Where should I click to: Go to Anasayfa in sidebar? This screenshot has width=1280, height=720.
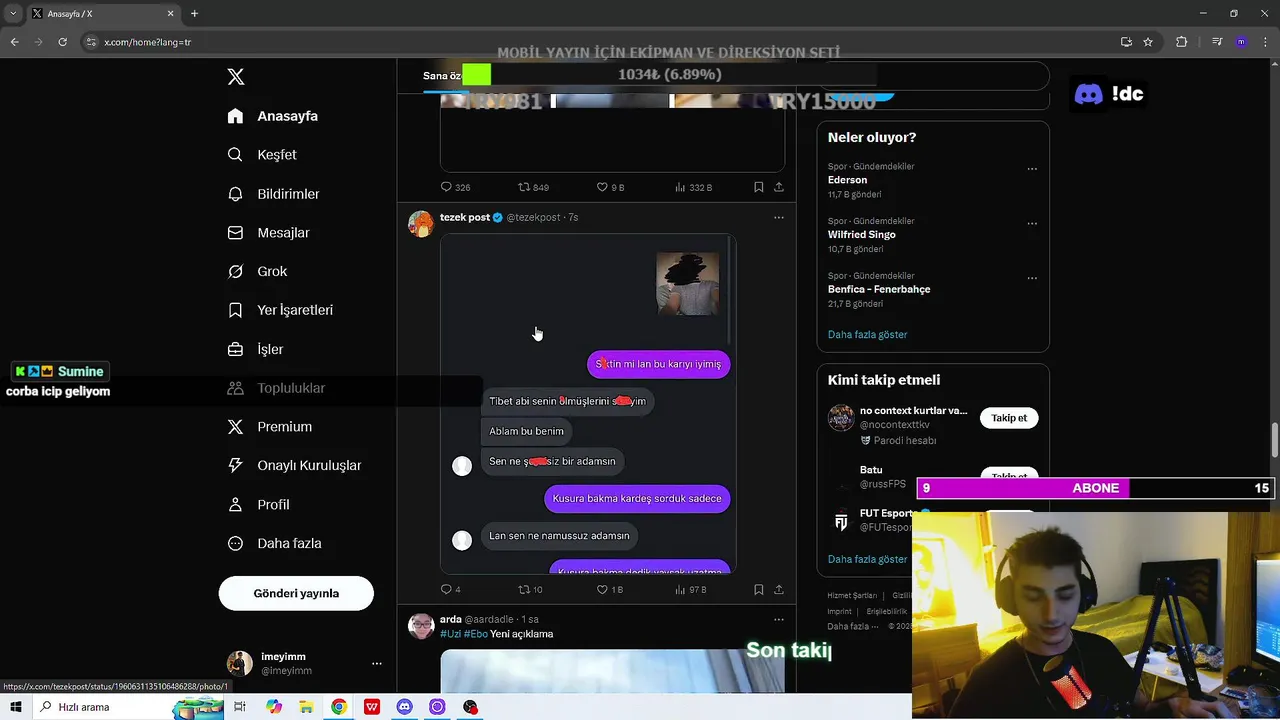point(273,116)
